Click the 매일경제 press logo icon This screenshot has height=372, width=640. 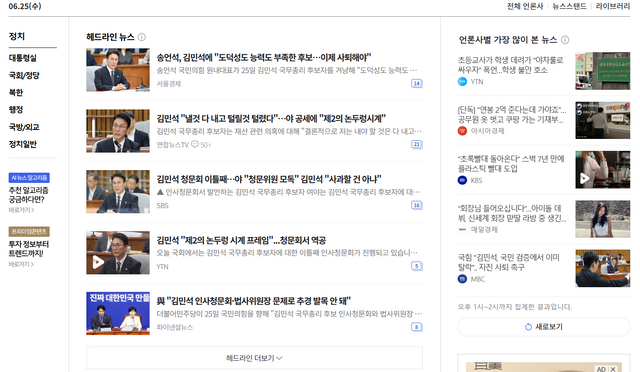point(462,229)
